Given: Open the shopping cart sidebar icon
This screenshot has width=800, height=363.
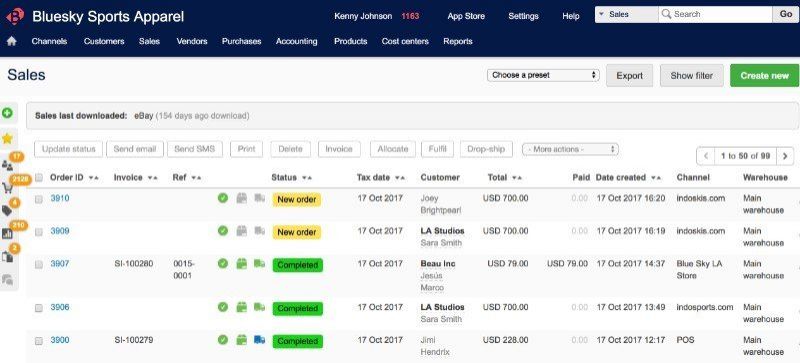Looking at the screenshot, I should 7,187.
